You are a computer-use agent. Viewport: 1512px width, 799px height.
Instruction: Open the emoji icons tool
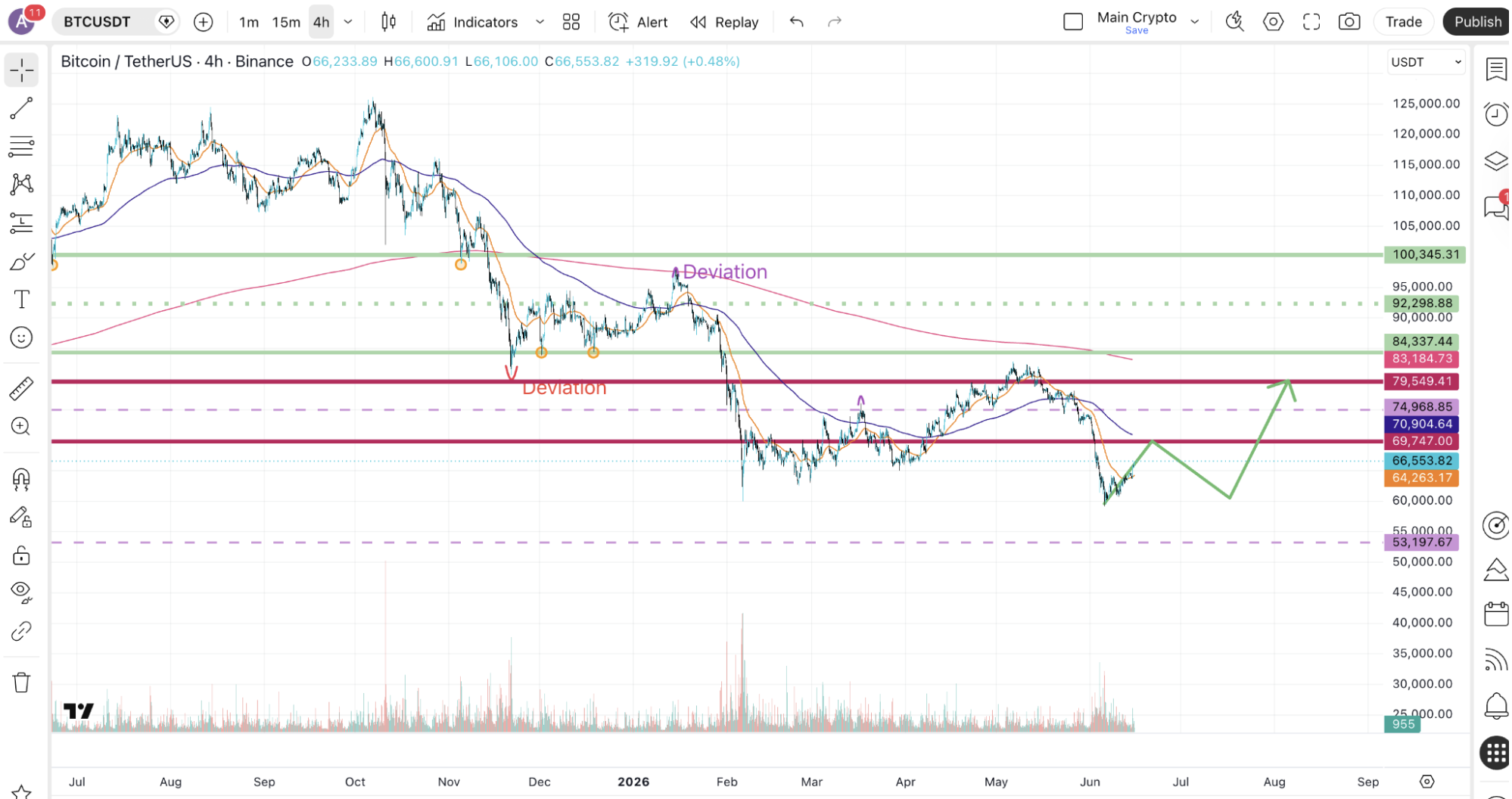[x=21, y=337]
